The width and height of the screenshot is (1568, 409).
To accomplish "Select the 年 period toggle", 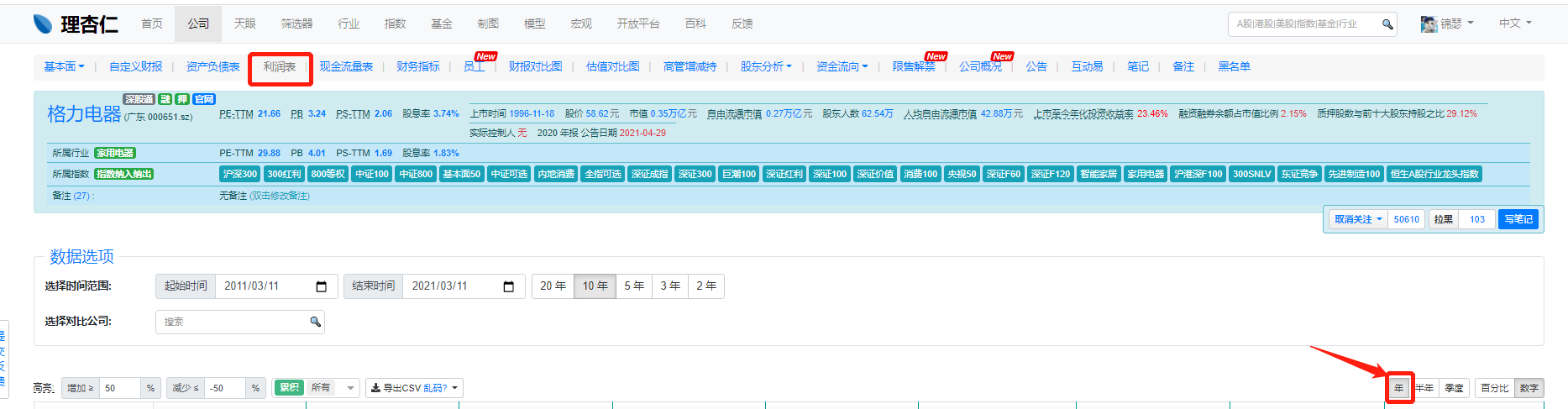I will (1399, 388).
